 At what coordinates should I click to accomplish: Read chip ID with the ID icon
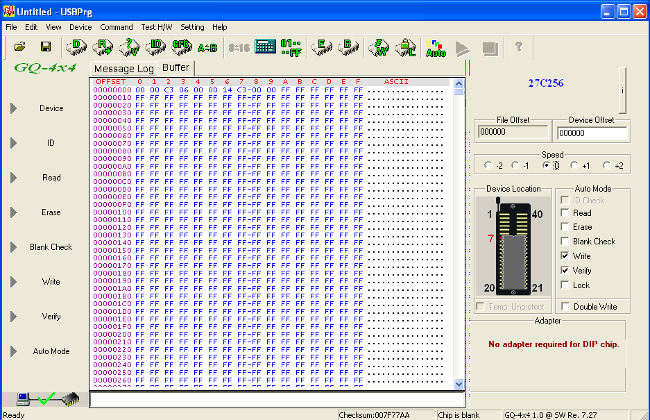(x=155, y=47)
